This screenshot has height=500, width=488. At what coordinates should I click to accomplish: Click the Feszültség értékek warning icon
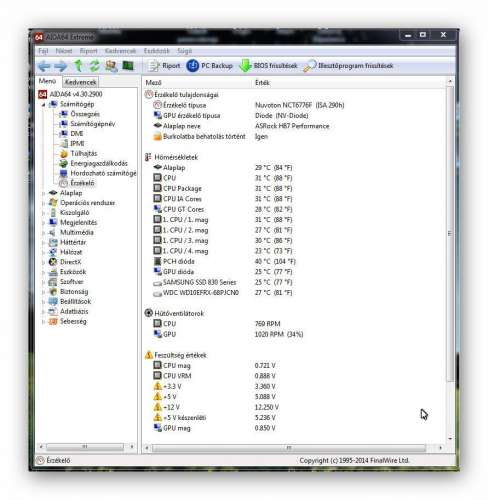point(149,355)
